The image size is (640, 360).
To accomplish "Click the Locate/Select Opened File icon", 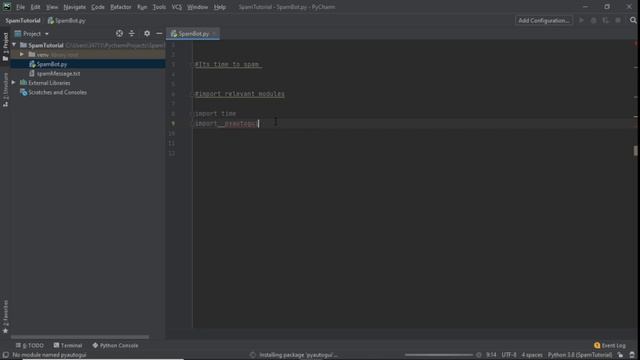I will (x=119, y=33).
